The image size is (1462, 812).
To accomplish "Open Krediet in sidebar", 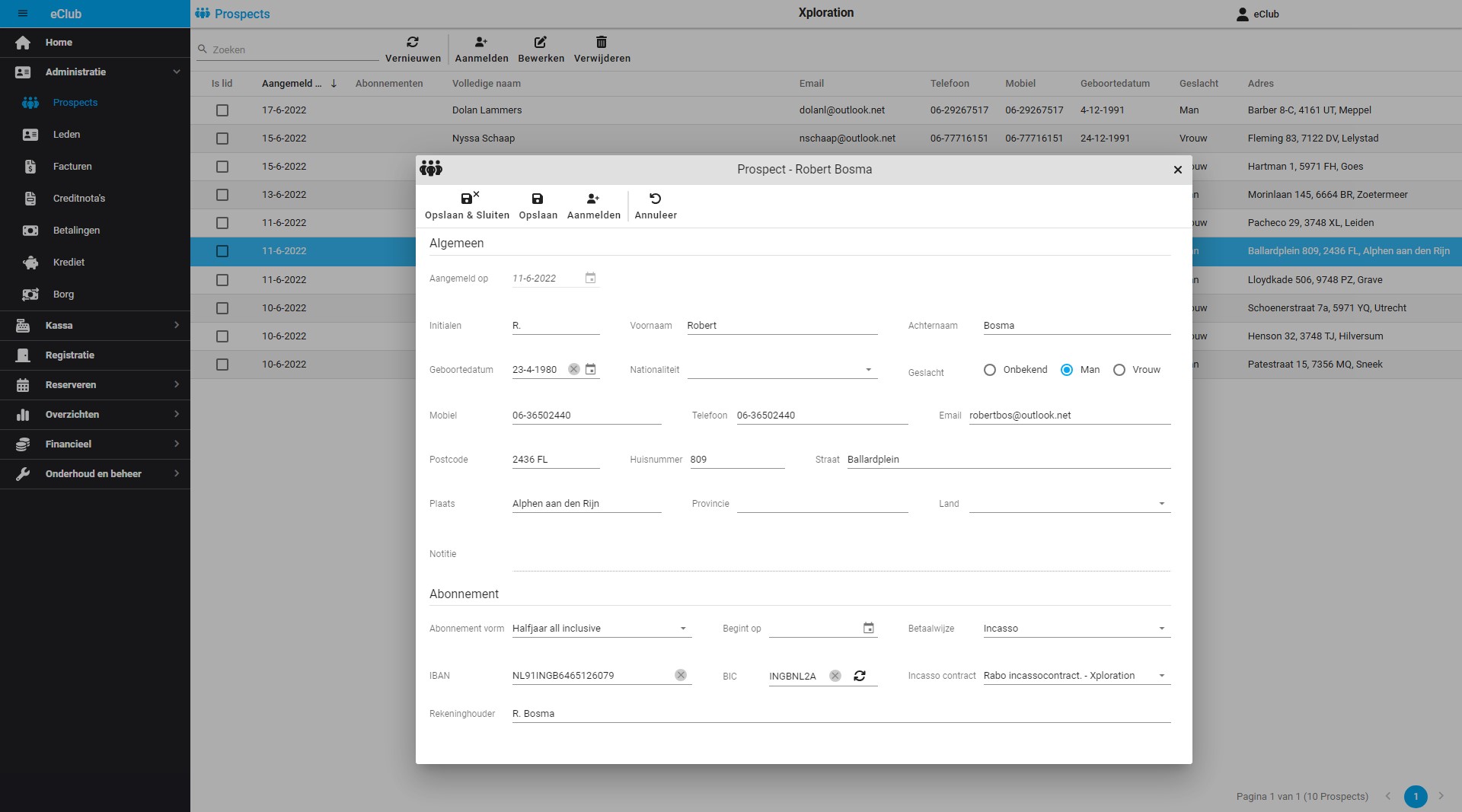I will [x=94, y=263].
